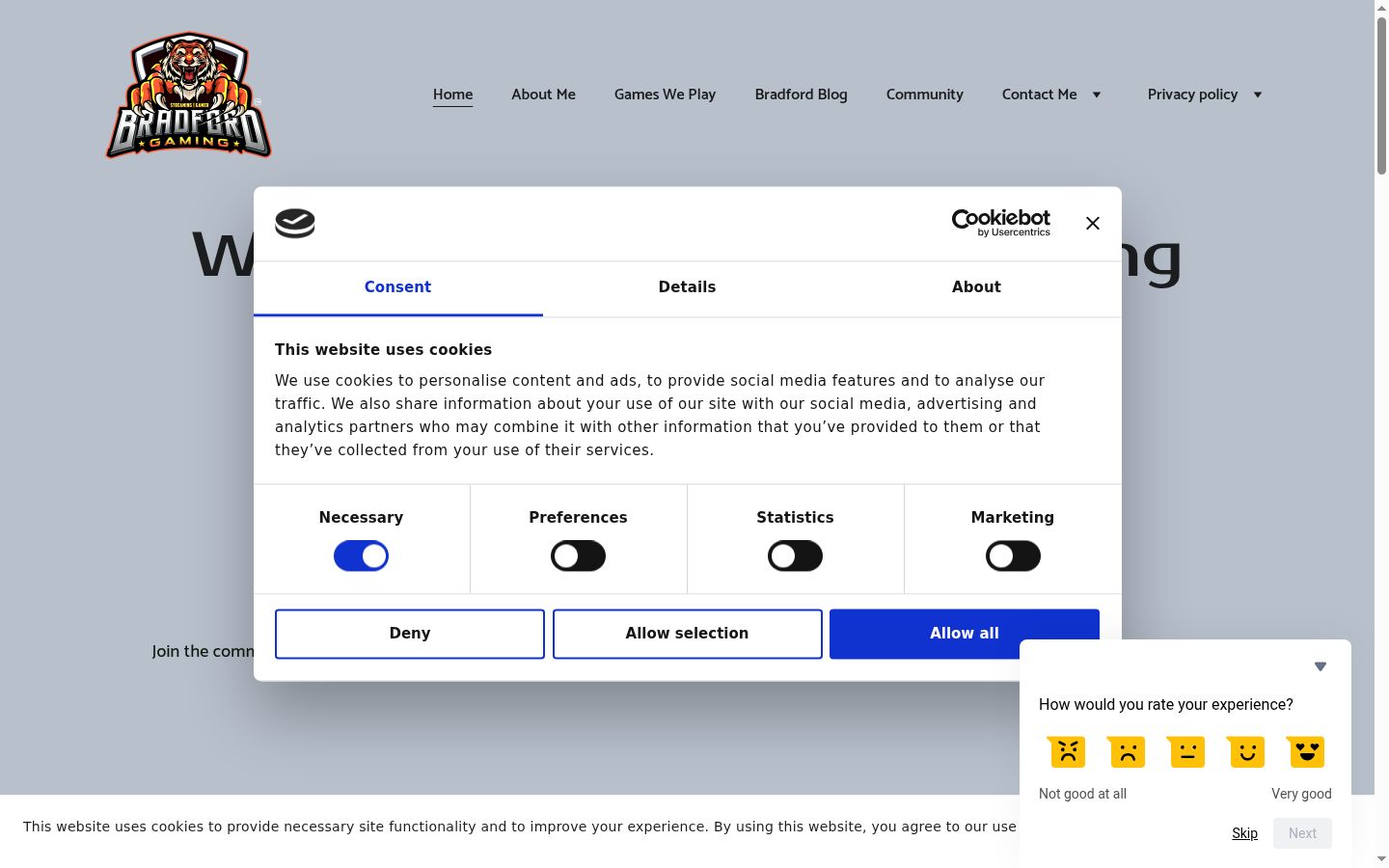Open the Games We Play page

pyautogui.click(x=665, y=95)
